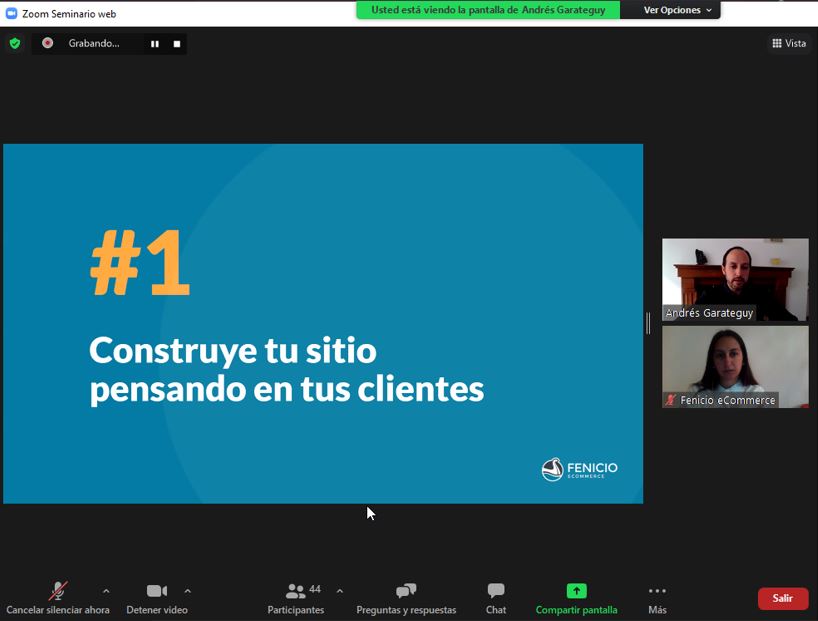The height and width of the screenshot is (621, 818).
Task: Toggle camera with Detener video
Action: [x=156, y=598]
